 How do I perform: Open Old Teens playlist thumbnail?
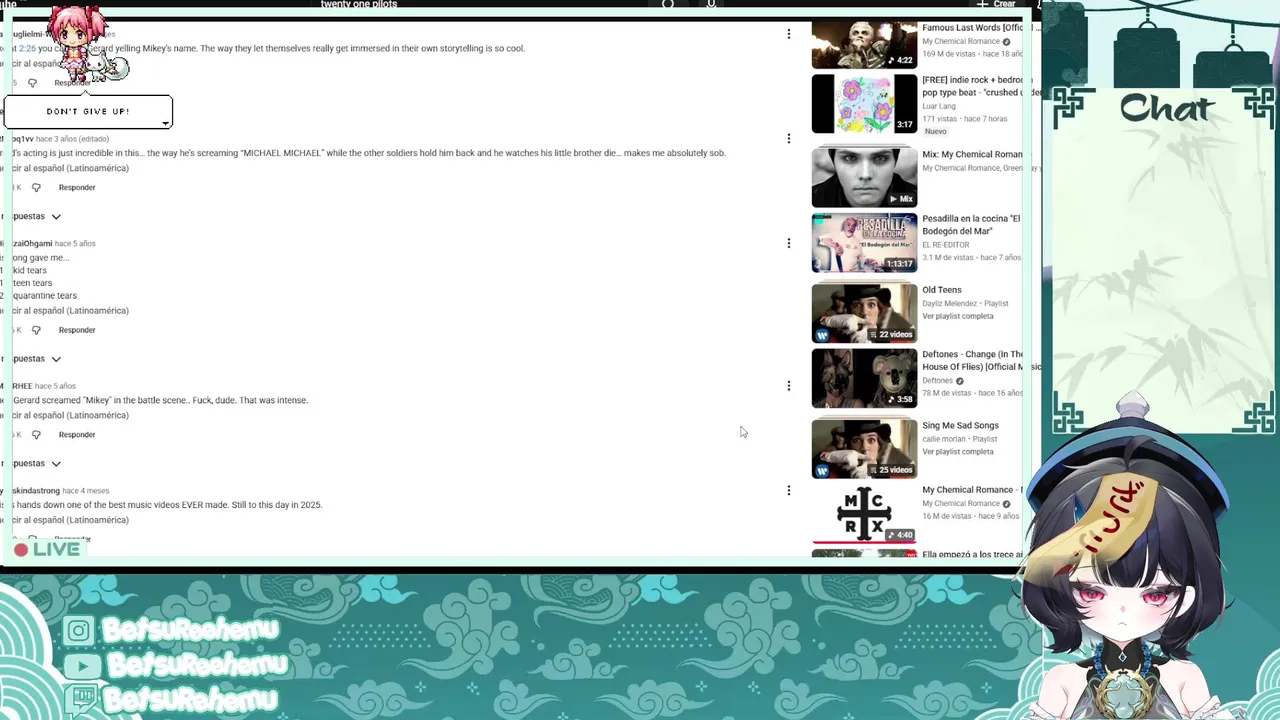click(x=864, y=313)
